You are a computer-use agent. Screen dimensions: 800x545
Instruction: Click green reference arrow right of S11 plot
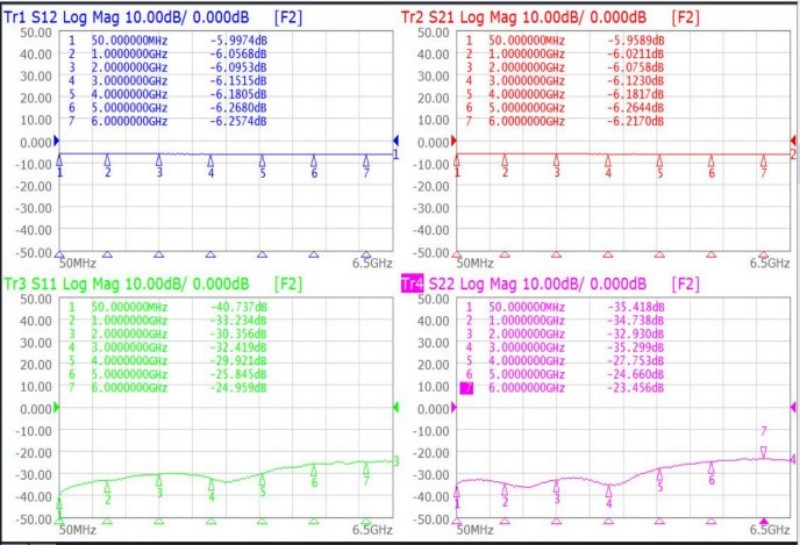(x=395, y=408)
